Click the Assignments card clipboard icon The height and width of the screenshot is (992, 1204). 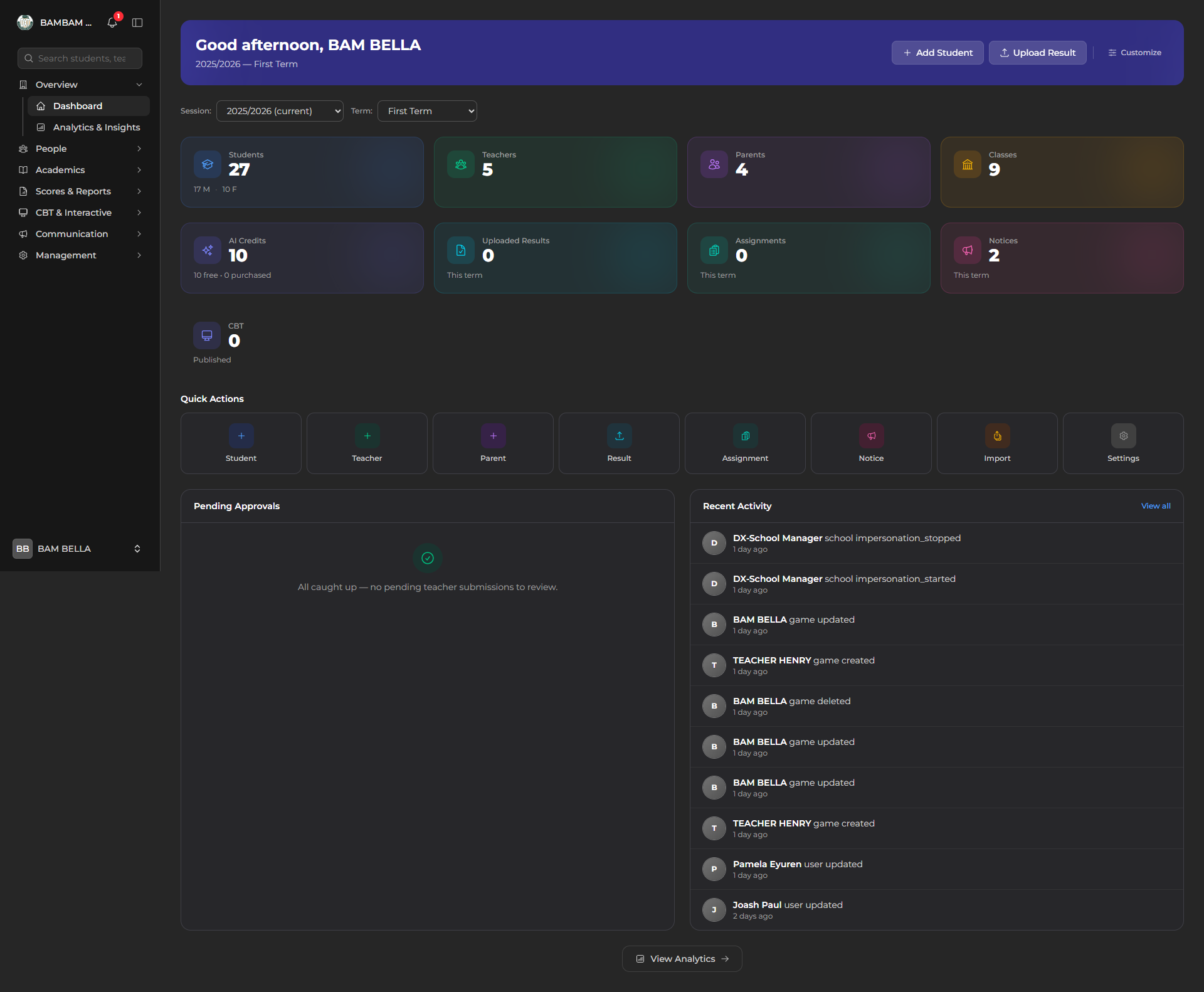click(714, 250)
